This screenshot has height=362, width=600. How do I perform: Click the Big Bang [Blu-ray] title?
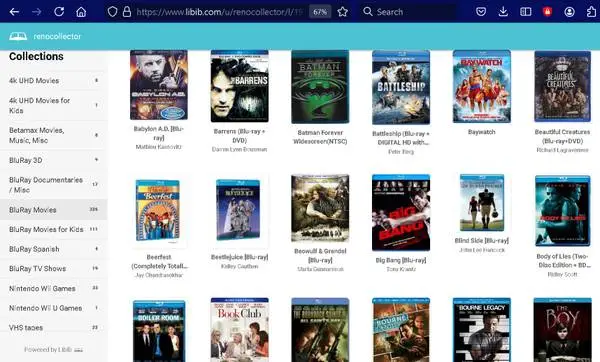pyautogui.click(x=401, y=260)
